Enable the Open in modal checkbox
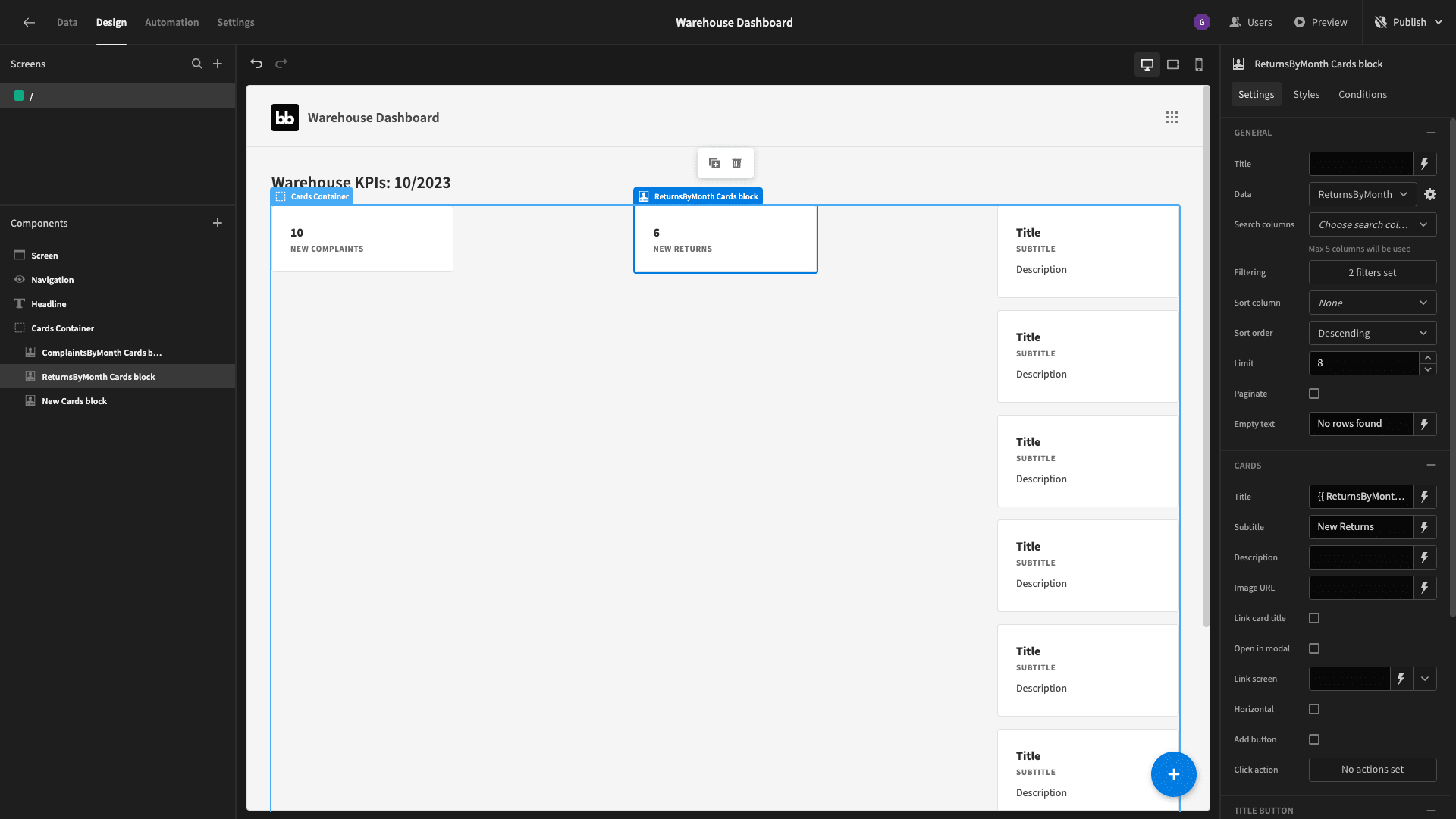Image resolution: width=1456 pixels, height=819 pixels. coord(1314,648)
